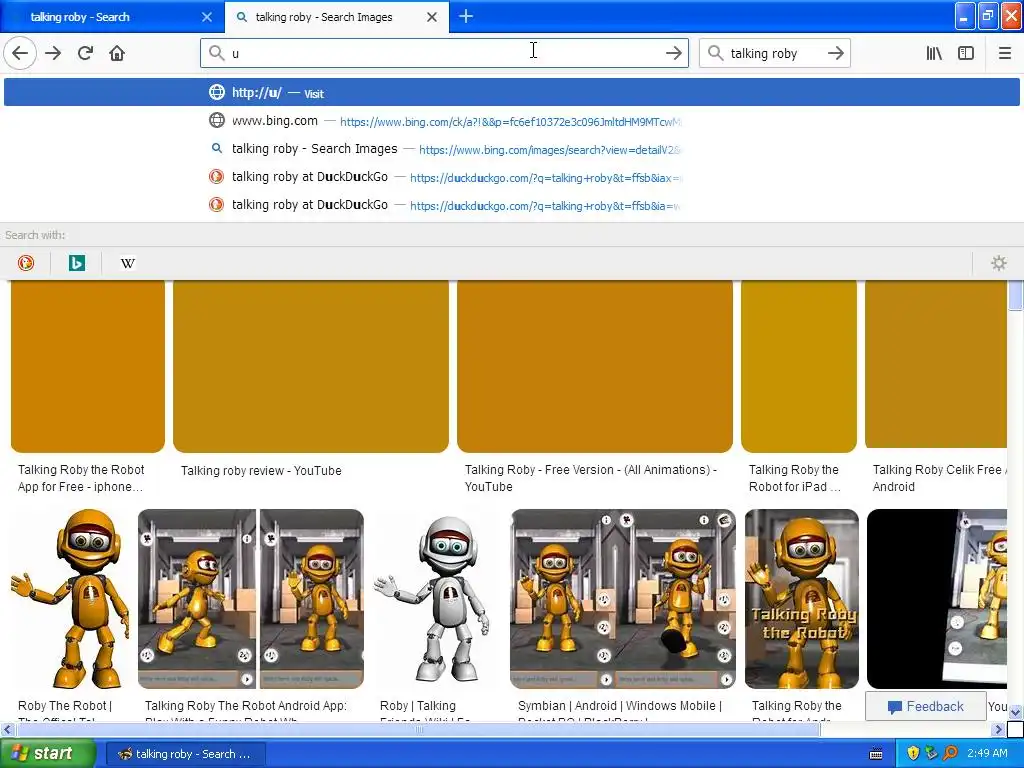
Task: Click the vertical scrollbar down arrow
Action: (1015, 711)
